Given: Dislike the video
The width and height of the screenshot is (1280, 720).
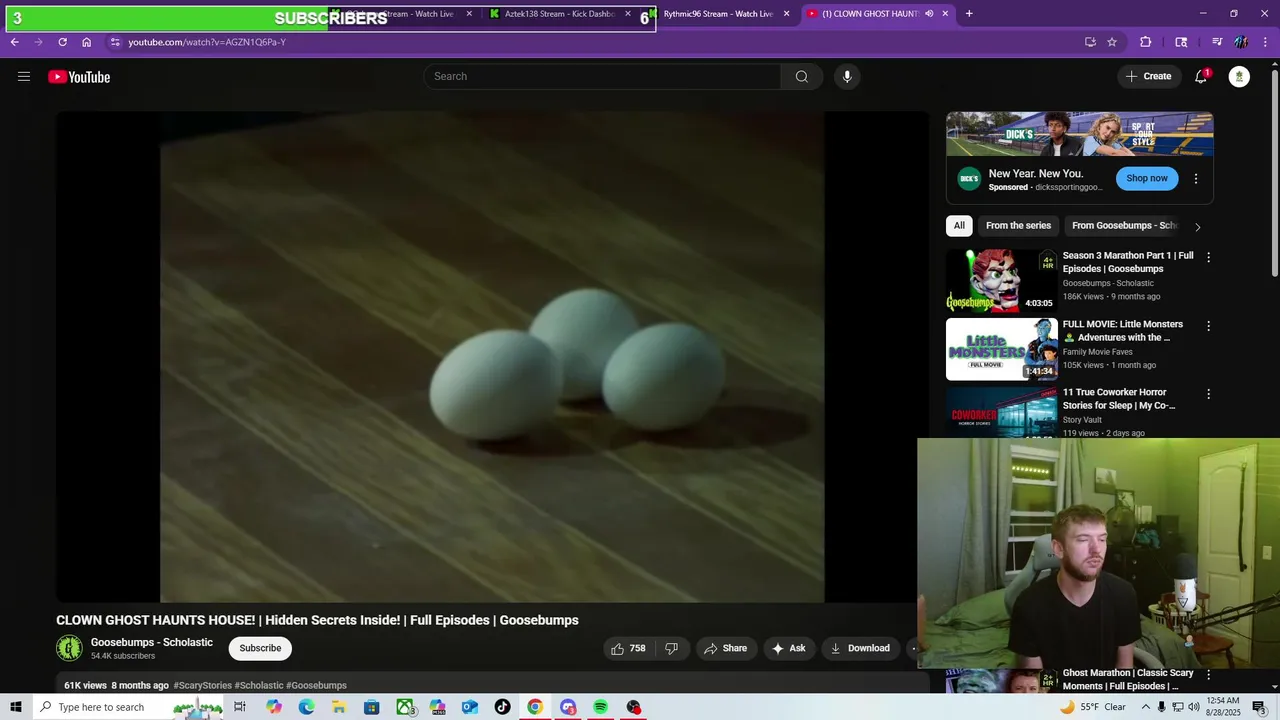Looking at the screenshot, I should point(671,648).
